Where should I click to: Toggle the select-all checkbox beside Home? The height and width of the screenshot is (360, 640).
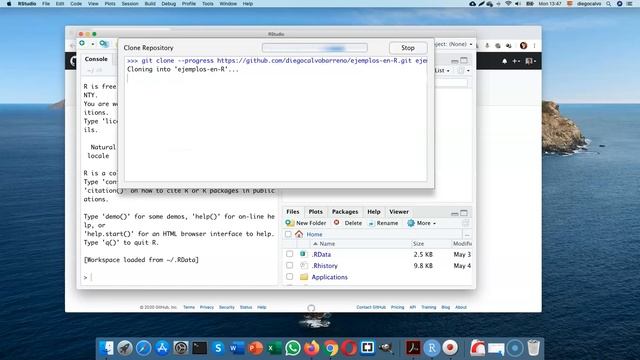click(288, 234)
